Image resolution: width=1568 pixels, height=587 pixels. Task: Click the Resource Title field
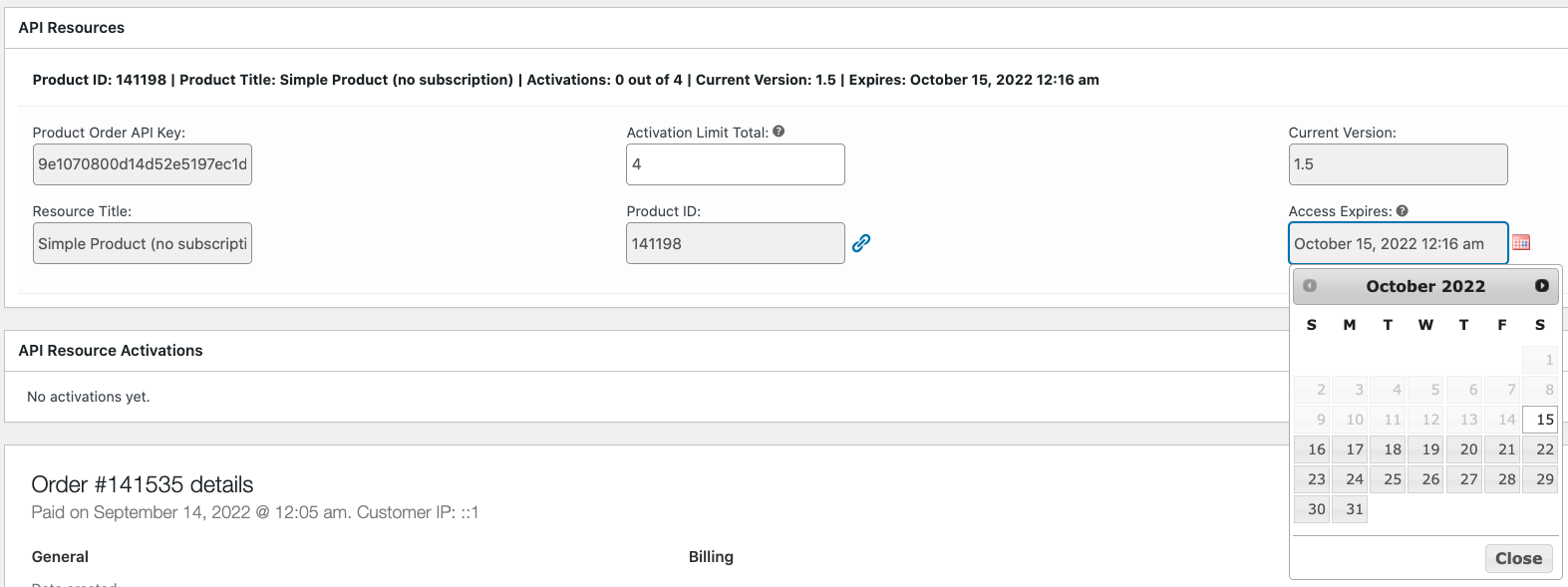tap(142, 242)
